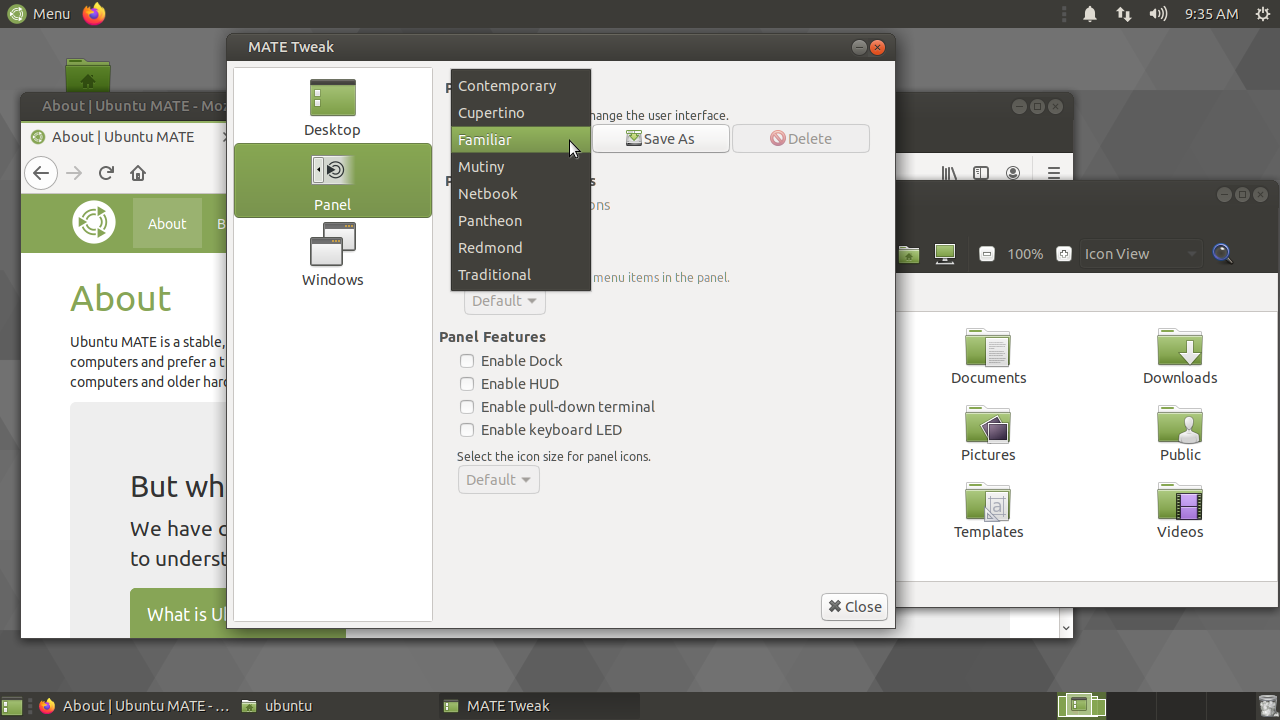Open the Videos folder

point(1180,511)
